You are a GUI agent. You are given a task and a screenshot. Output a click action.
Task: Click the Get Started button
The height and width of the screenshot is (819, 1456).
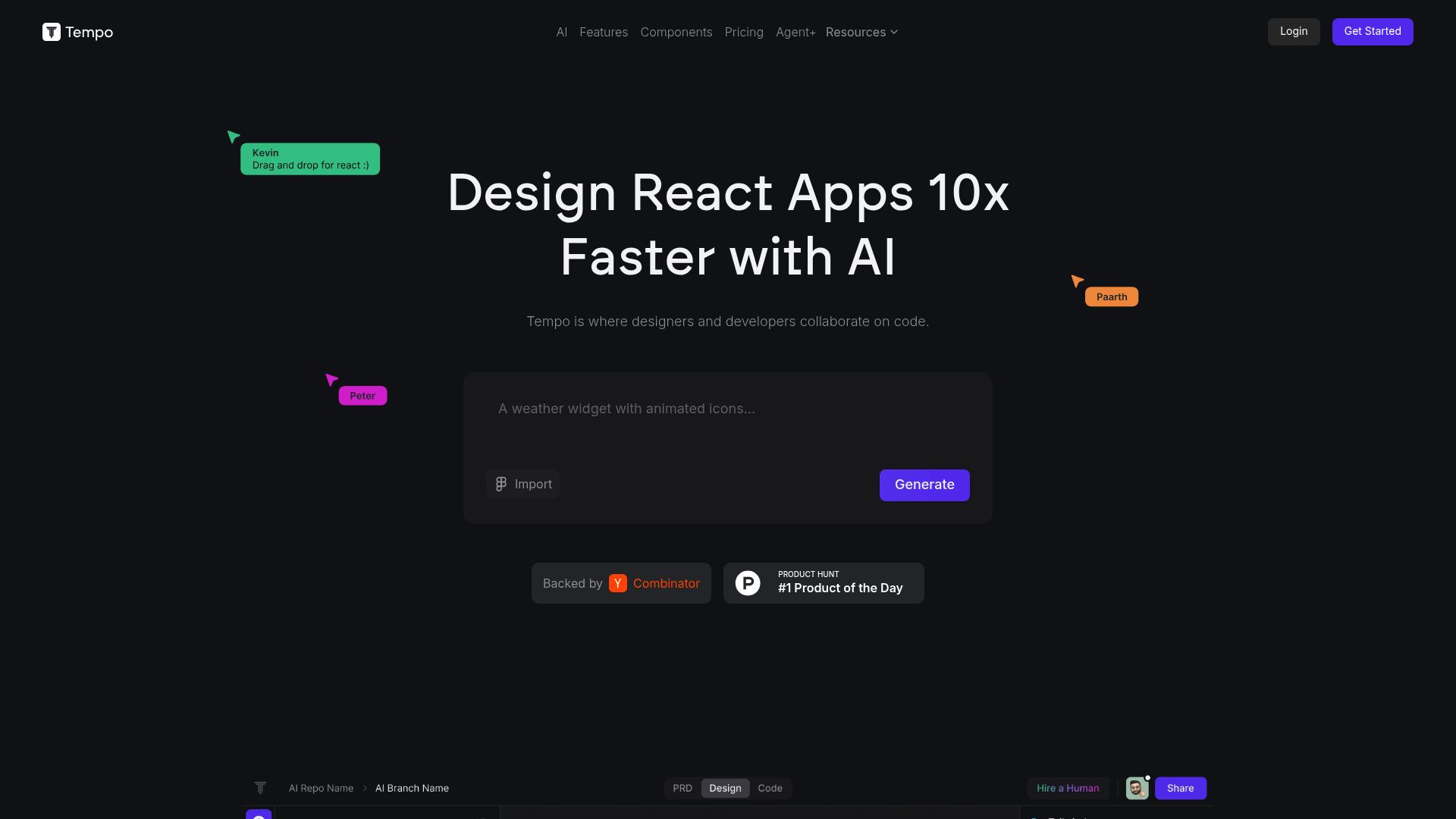pyautogui.click(x=1372, y=31)
